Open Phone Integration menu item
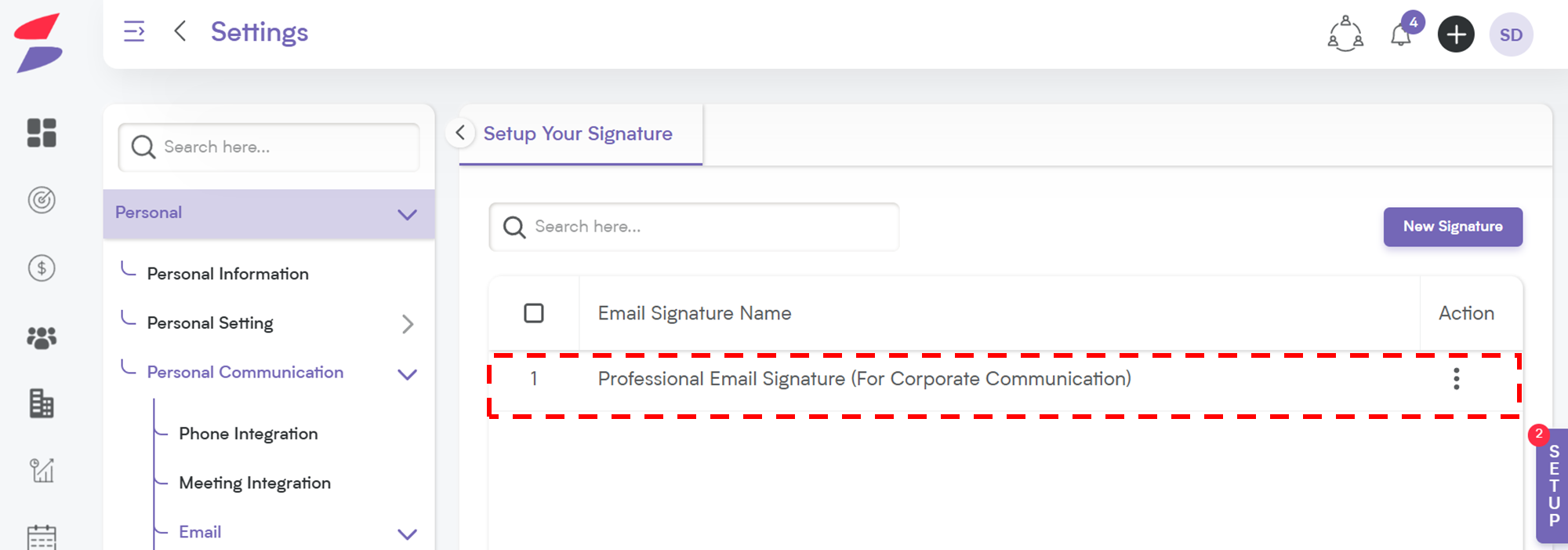This screenshot has width=1568, height=550. [x=249, y=434]
